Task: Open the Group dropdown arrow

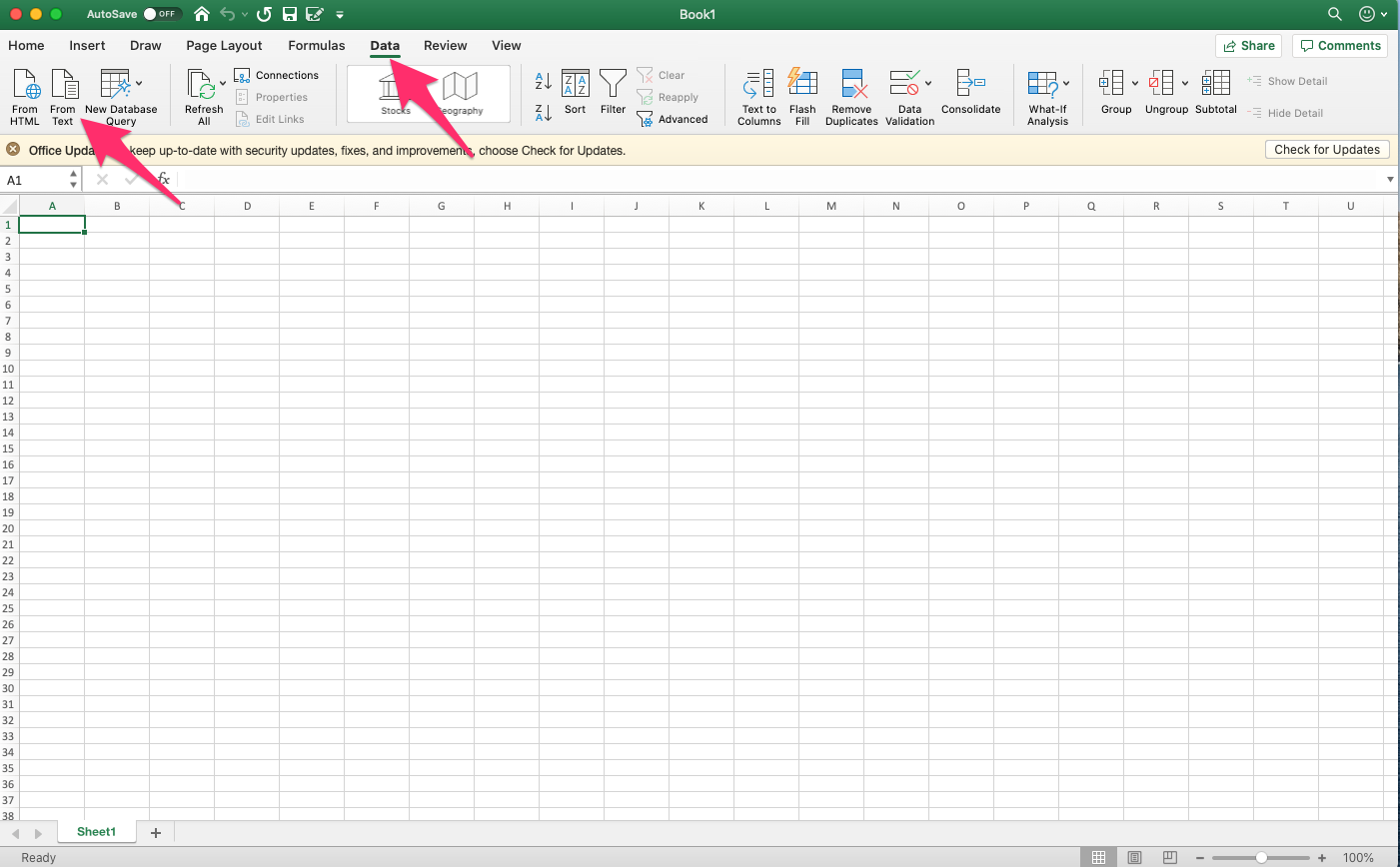Action: click(x=1134, y=84)
